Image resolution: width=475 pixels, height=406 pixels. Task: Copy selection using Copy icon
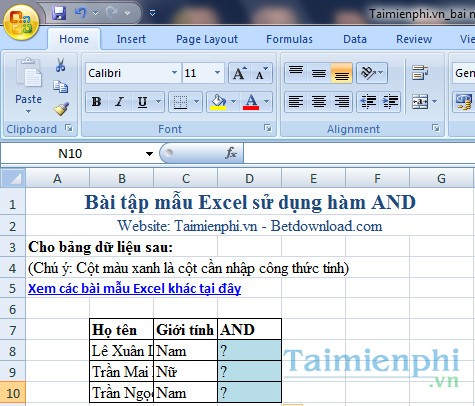pyautogui.click(x=60, y=86)
